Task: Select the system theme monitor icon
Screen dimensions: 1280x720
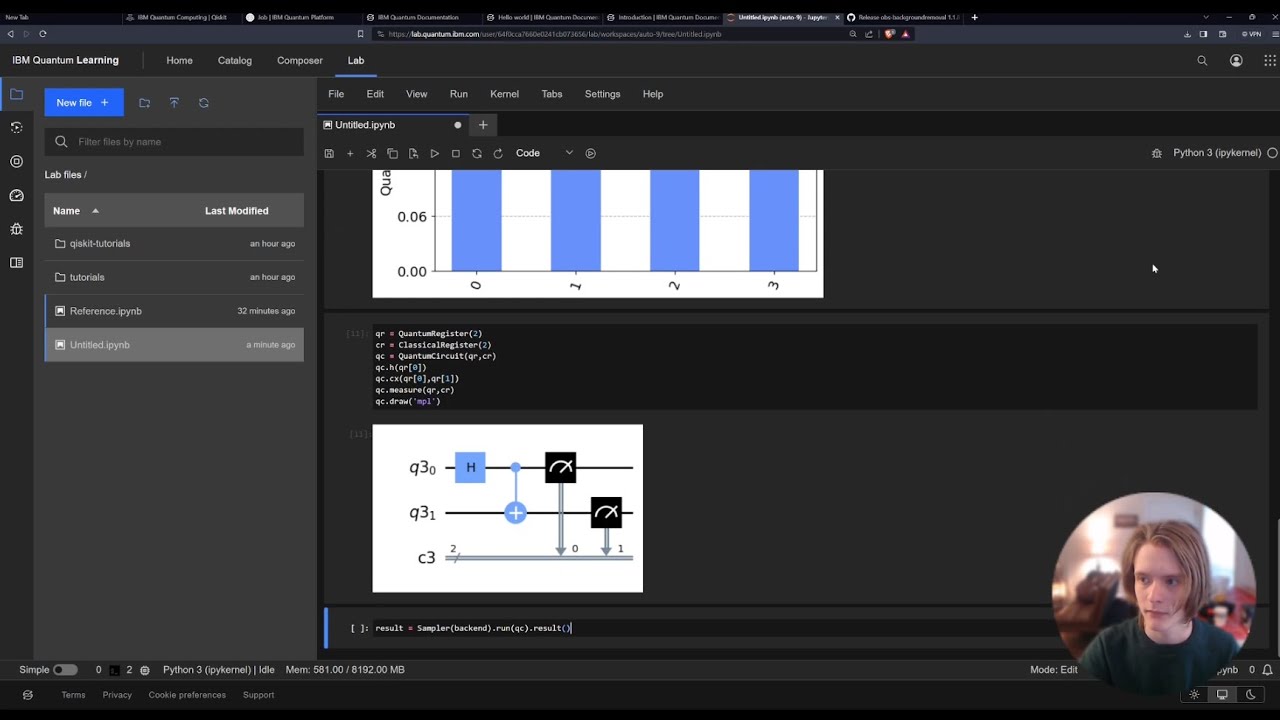Action: point(1222,695)
